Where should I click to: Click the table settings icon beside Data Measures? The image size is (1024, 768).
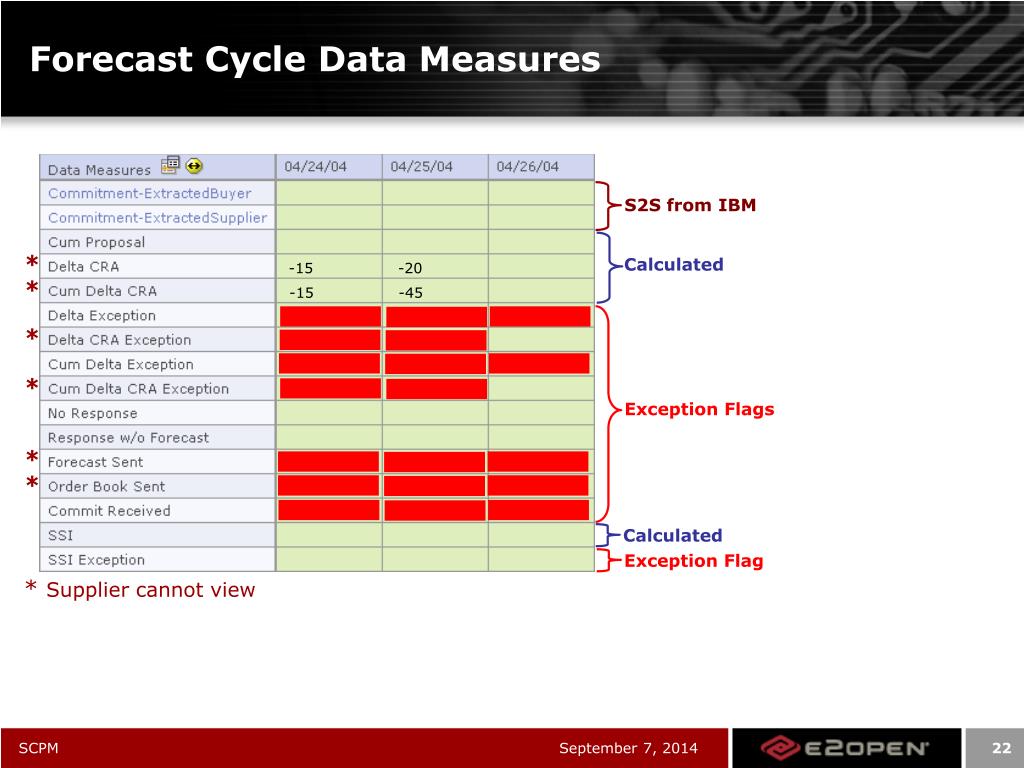(170, 165)
